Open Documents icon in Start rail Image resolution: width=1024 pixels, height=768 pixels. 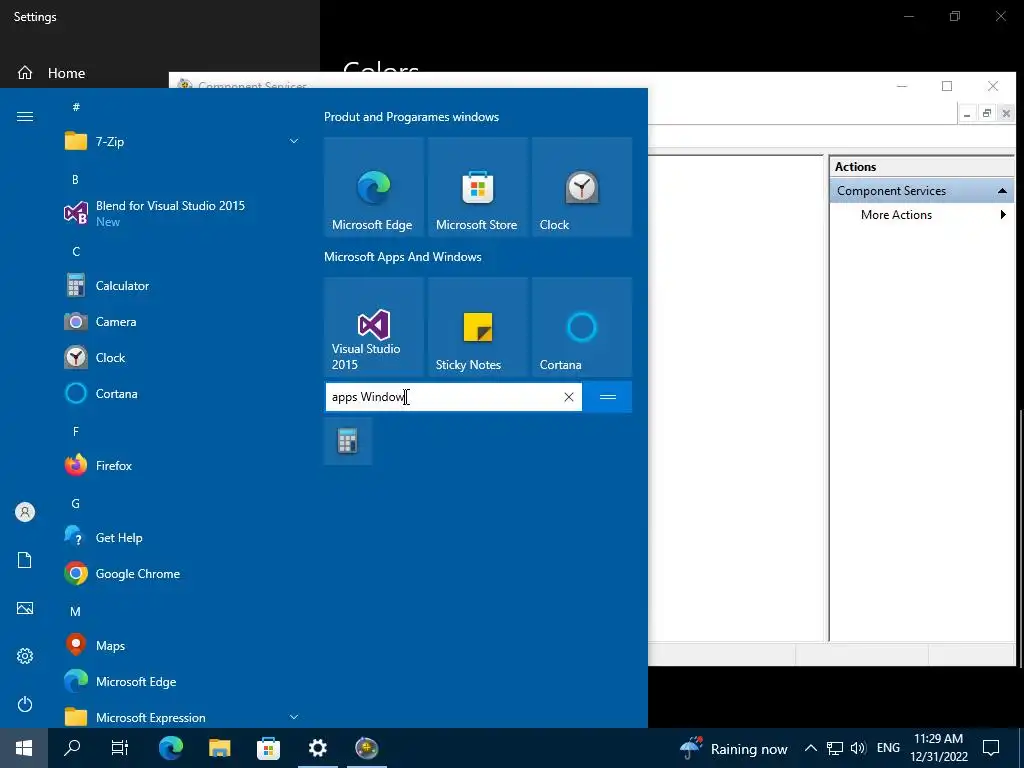click(x=25, y=560)
